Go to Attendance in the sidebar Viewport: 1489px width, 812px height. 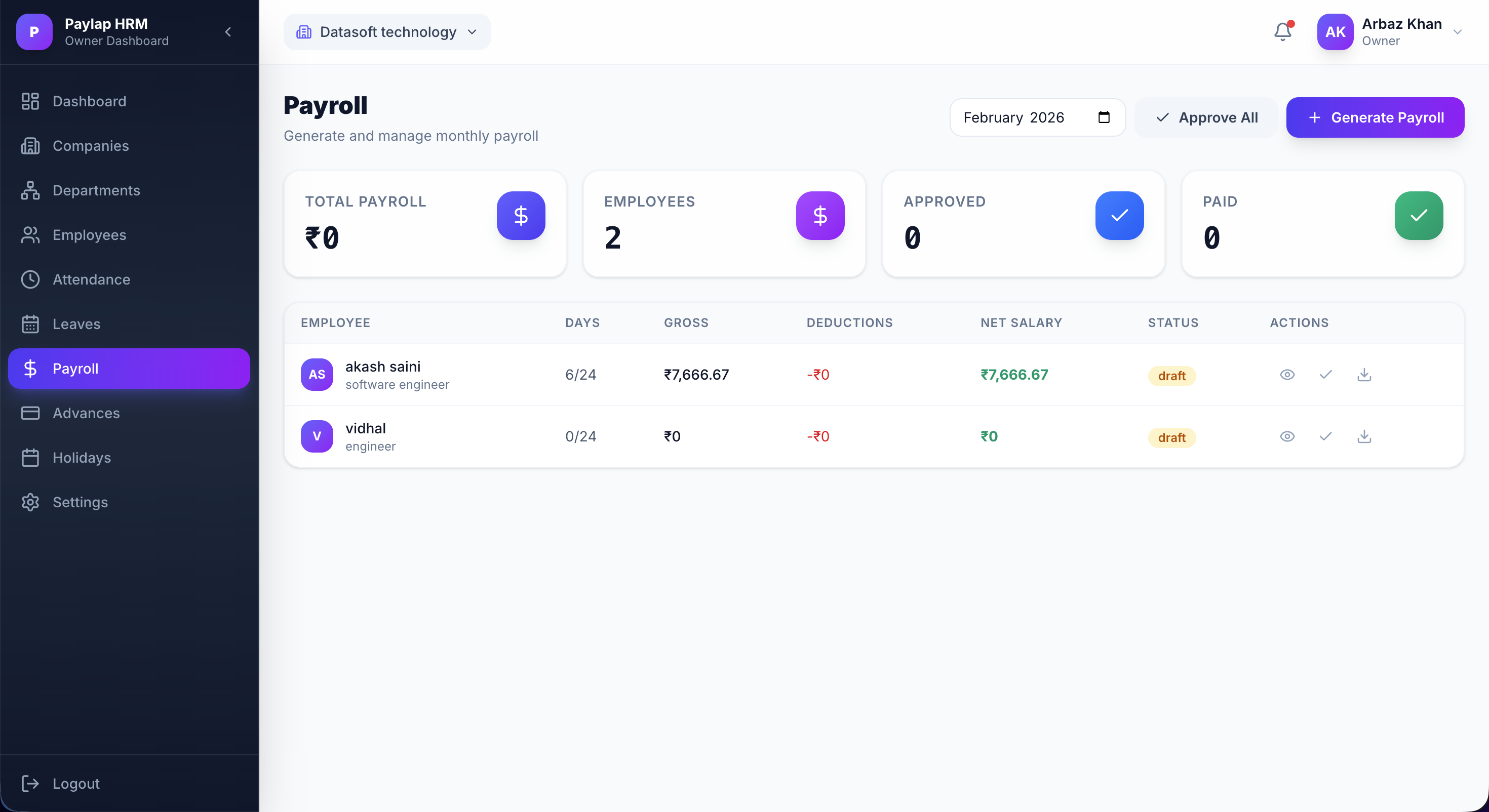(91, 279)
